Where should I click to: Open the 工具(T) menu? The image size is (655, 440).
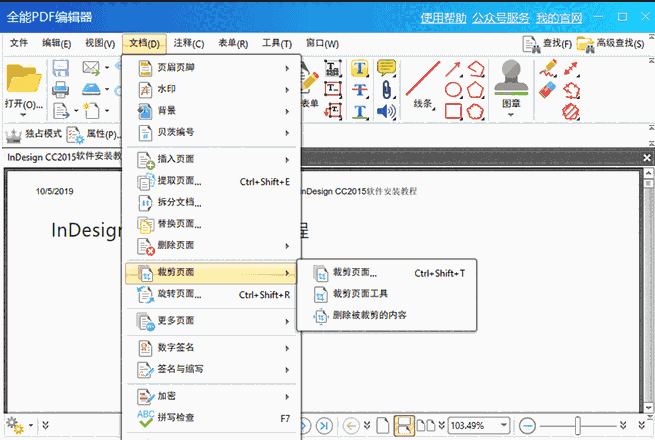click(277, 43)
